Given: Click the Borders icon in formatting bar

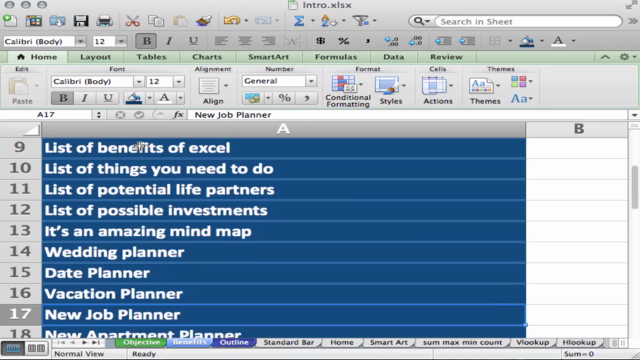Looking at the screenshot, I should pyautogui.click(x=495, y=41).
